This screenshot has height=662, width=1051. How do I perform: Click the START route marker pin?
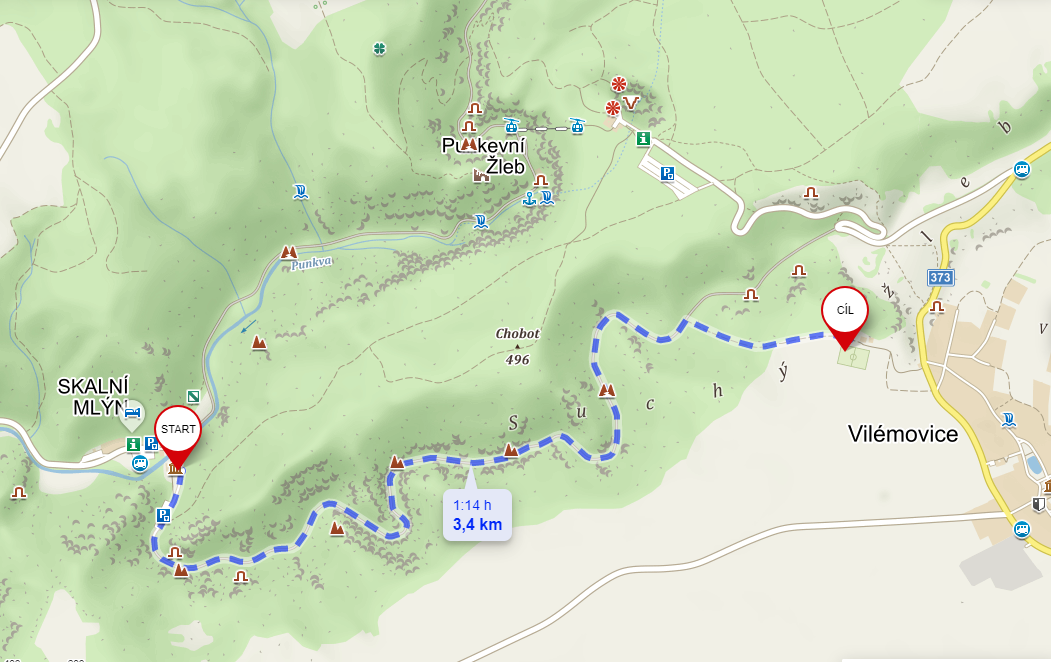click(x=178, y=435)
